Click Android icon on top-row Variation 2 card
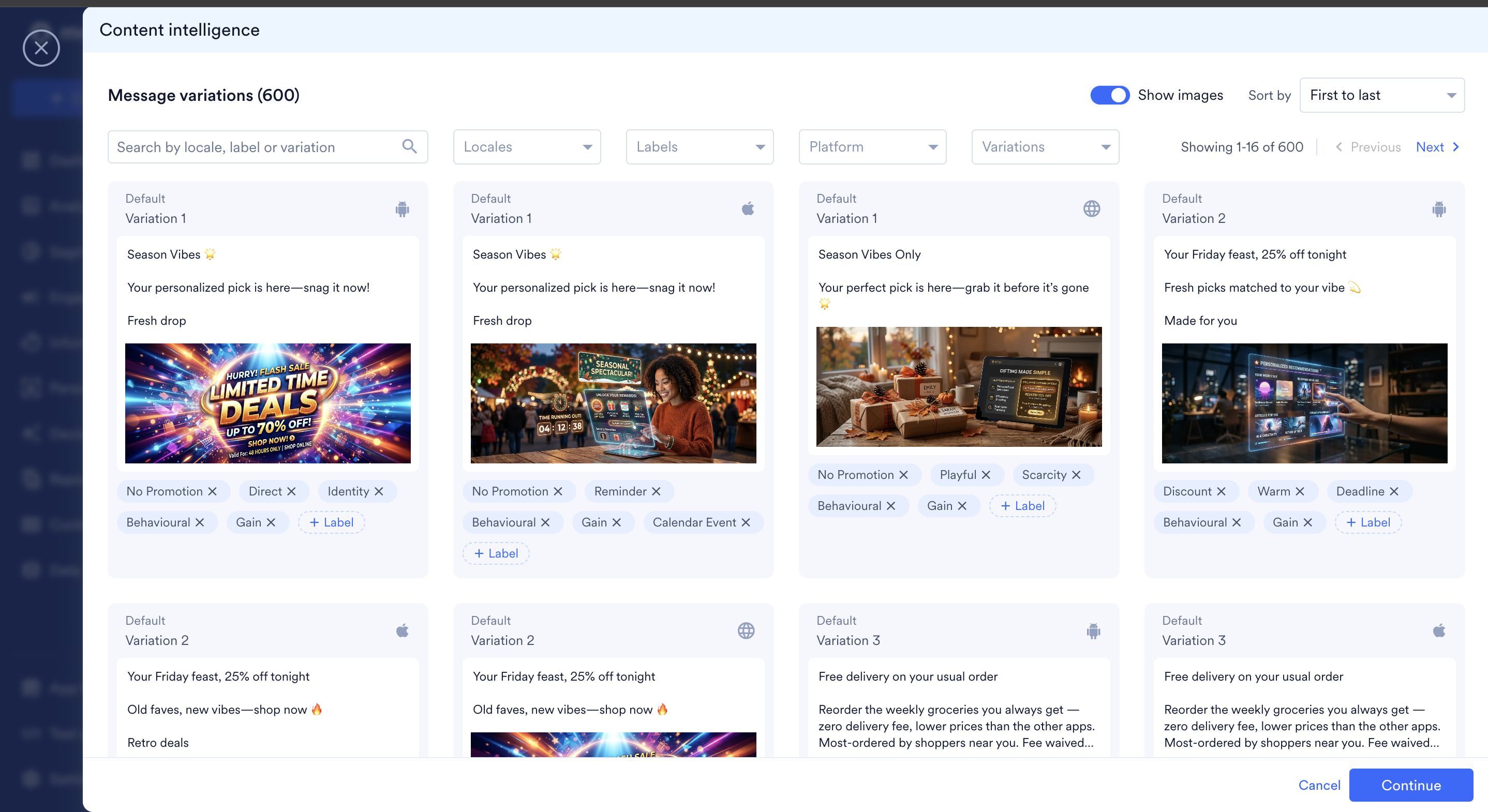 point(1439,208)
